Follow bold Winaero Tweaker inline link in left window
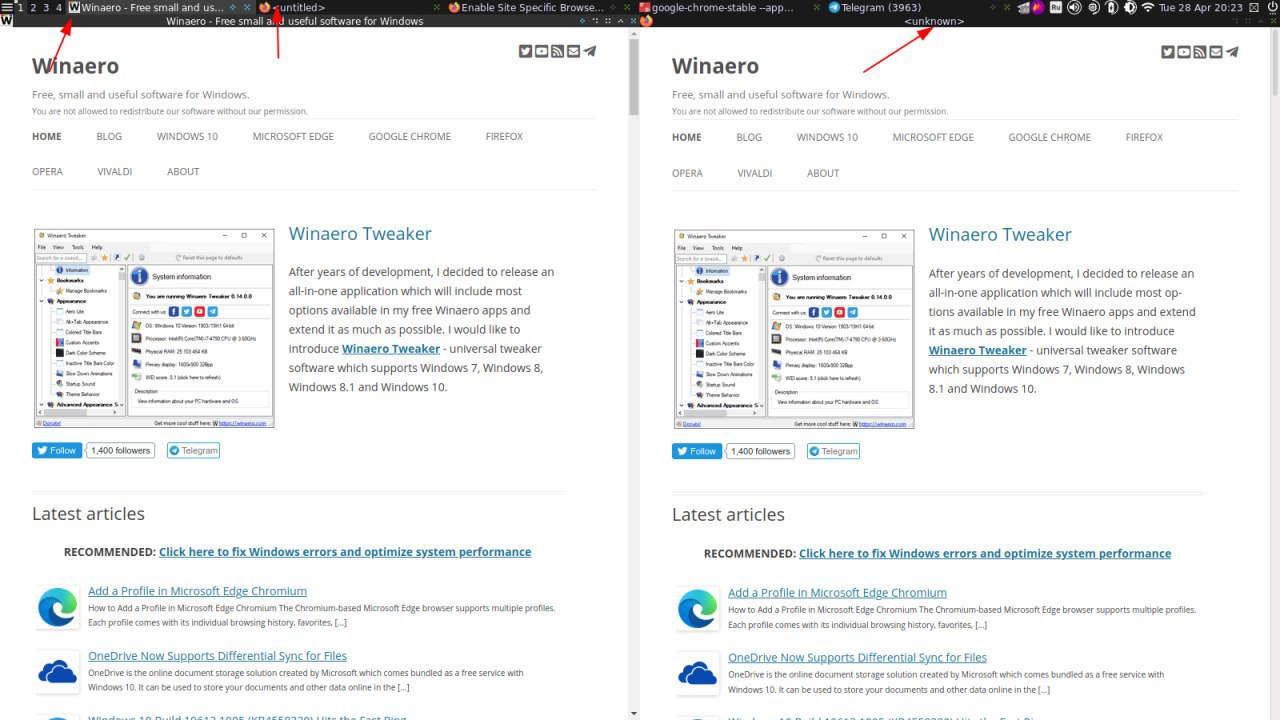 [391, 349]
